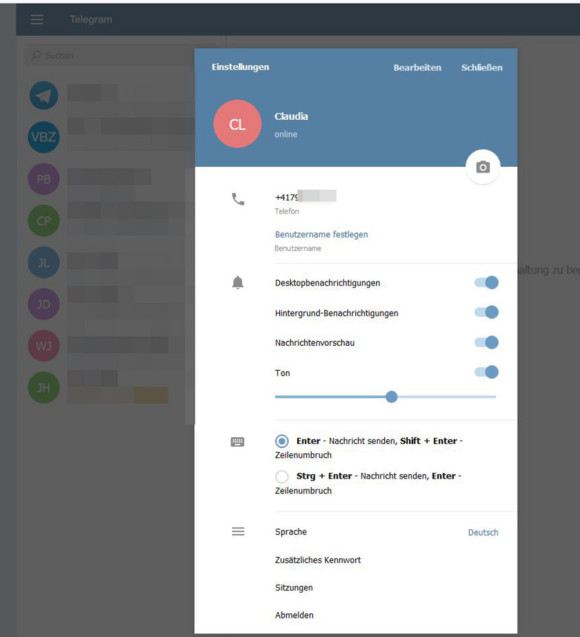580x637 pixels.
Task: Disable Hintergrund-Benachrichtigungen switch
Action: coord(486,312)
